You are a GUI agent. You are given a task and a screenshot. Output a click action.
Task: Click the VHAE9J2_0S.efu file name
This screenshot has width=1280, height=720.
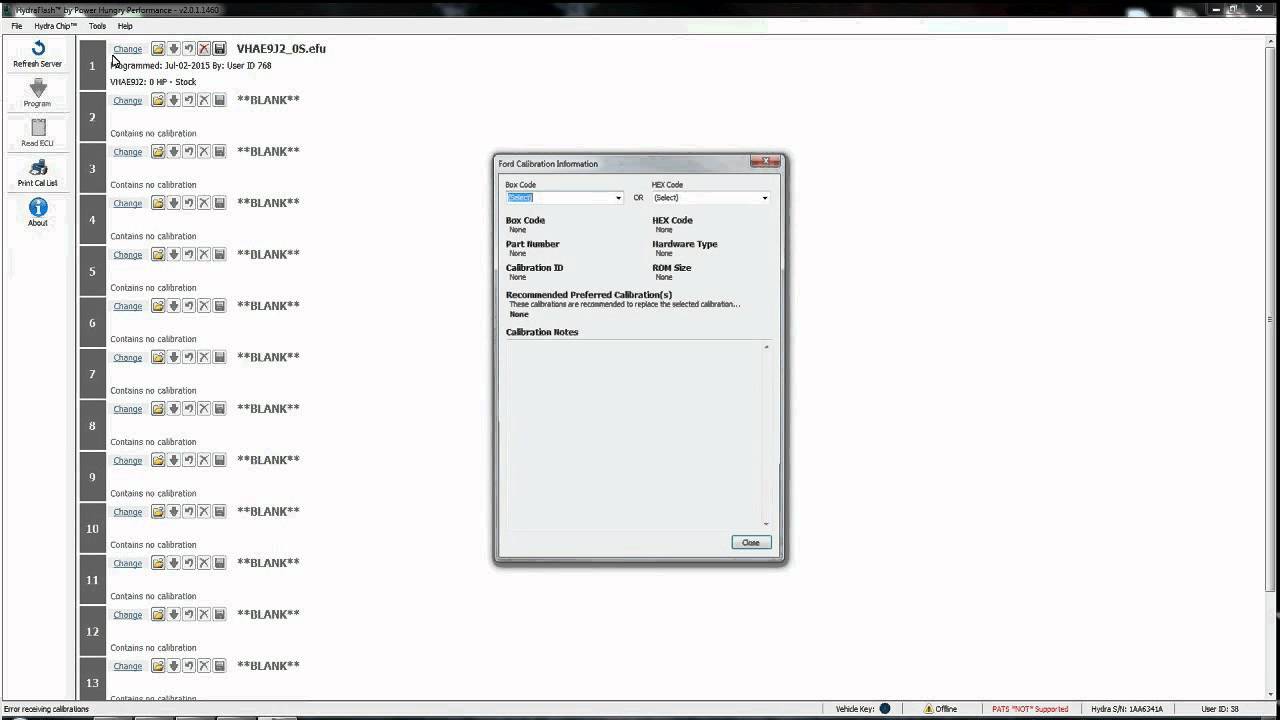click(281, 48)
